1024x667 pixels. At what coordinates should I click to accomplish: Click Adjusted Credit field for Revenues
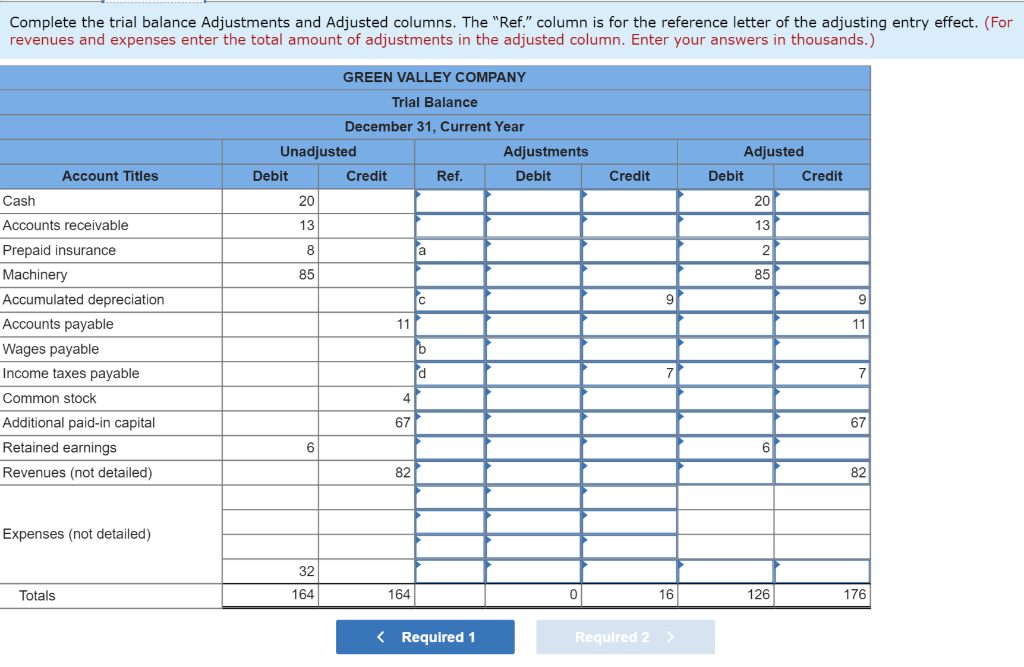point(822,472)
